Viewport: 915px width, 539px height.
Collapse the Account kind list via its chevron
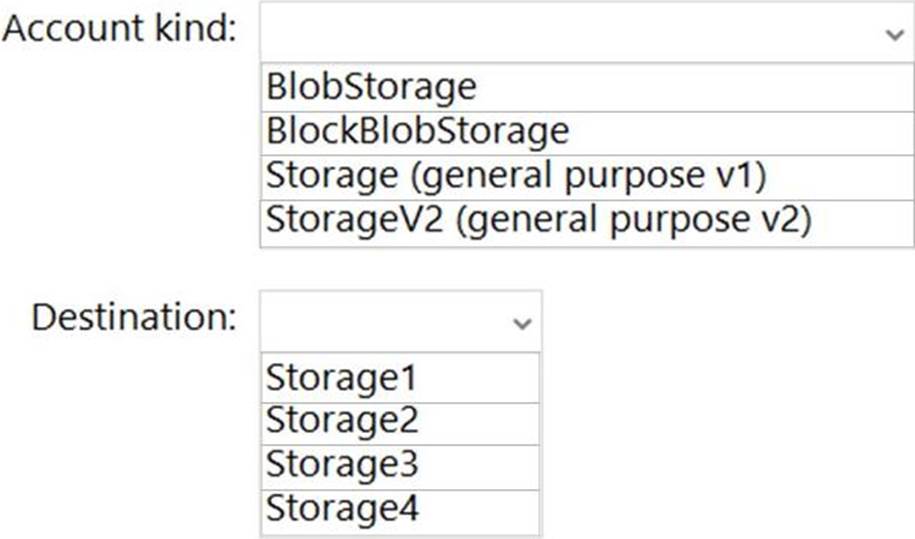pyautogui.click(x=893, y=33)
